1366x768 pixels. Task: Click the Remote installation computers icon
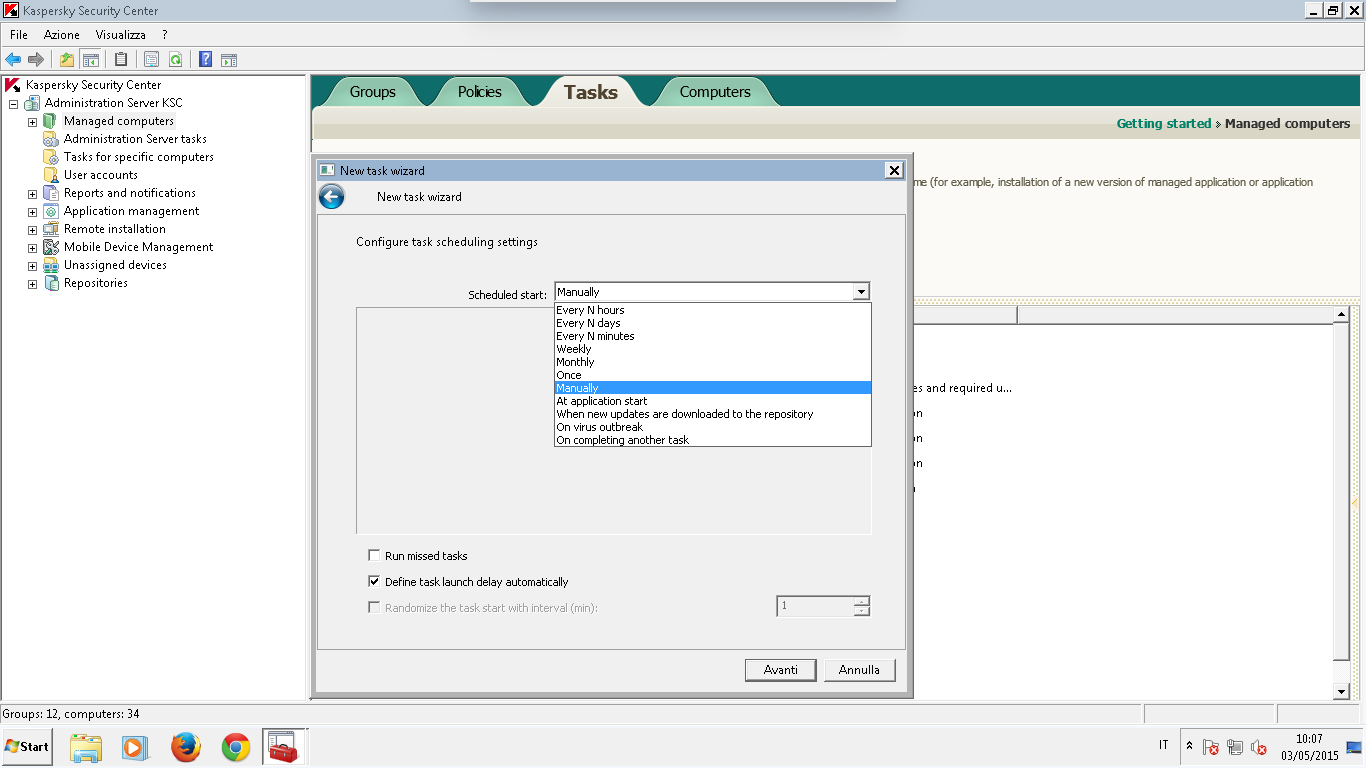pyautogui.click(x=51, y=229)
